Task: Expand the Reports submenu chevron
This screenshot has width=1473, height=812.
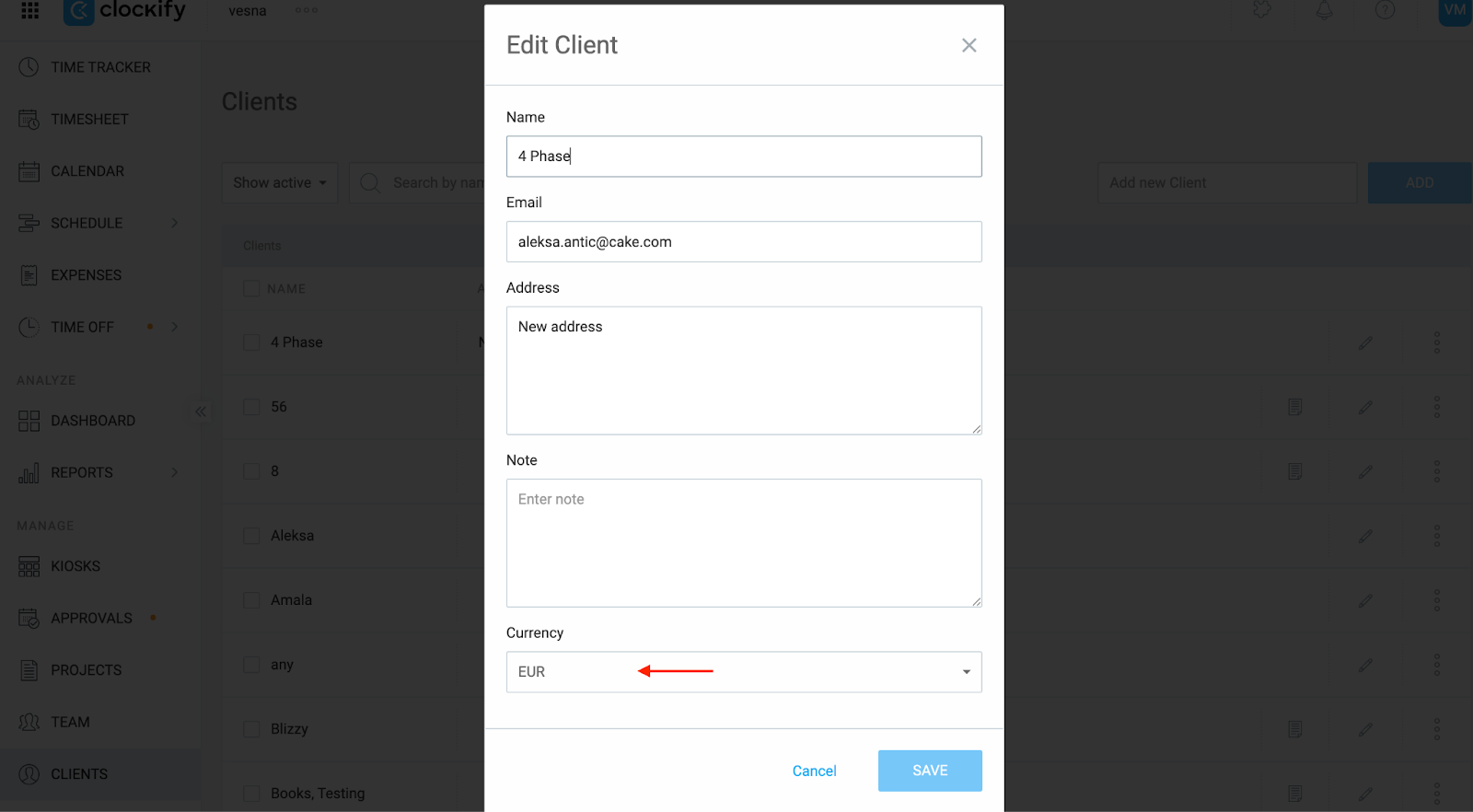Action: (175, 472)
